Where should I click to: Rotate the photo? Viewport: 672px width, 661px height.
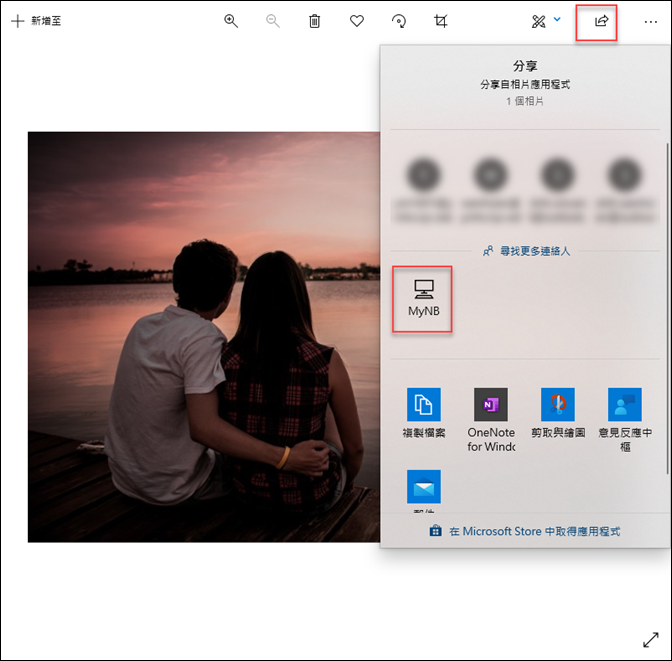[399, 21]
